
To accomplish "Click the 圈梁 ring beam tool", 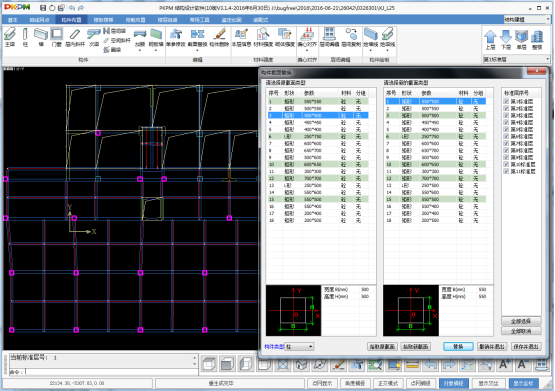I will [x=113, y=50].
